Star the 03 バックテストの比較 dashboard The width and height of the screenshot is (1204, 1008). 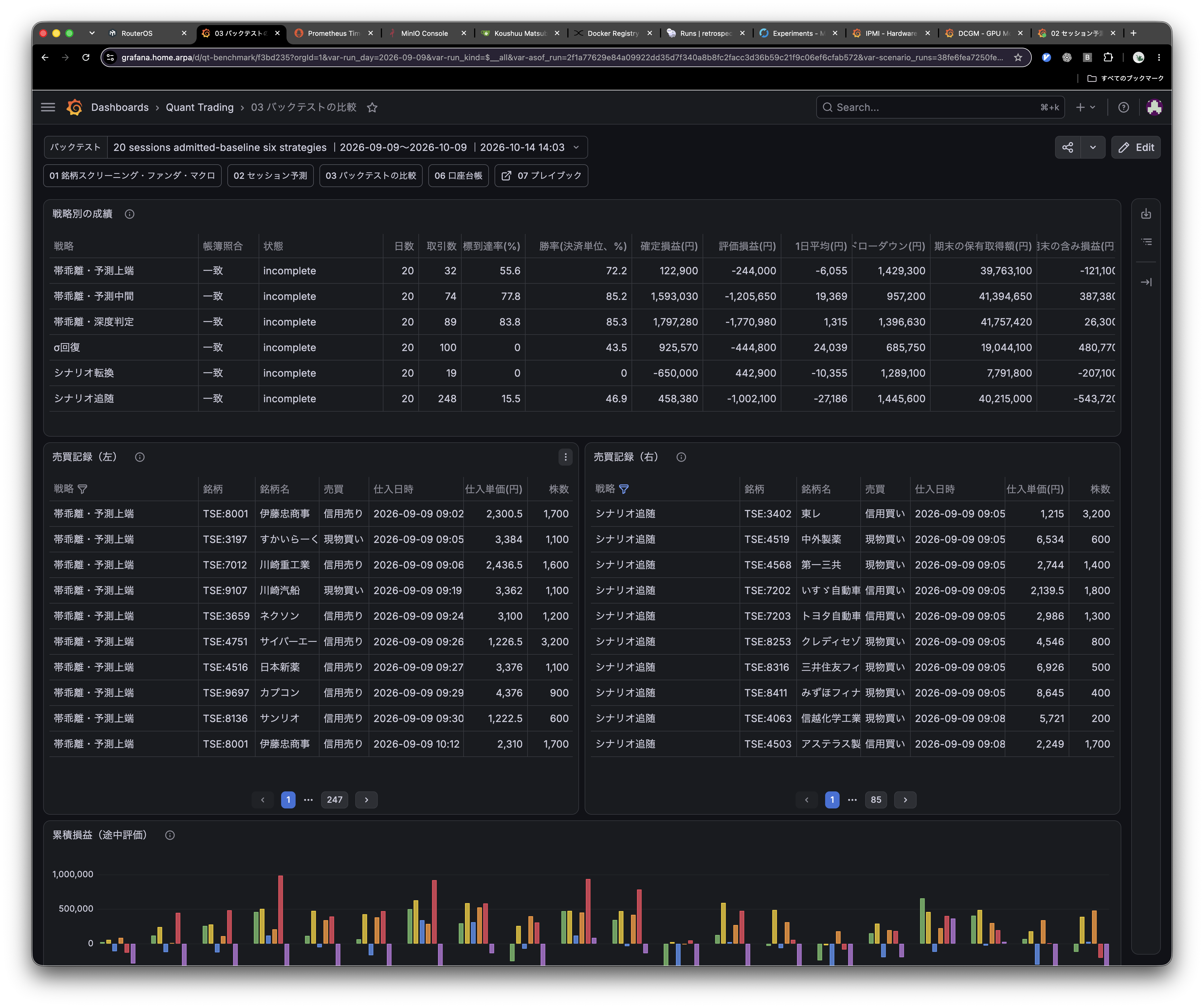click(372, 107)
